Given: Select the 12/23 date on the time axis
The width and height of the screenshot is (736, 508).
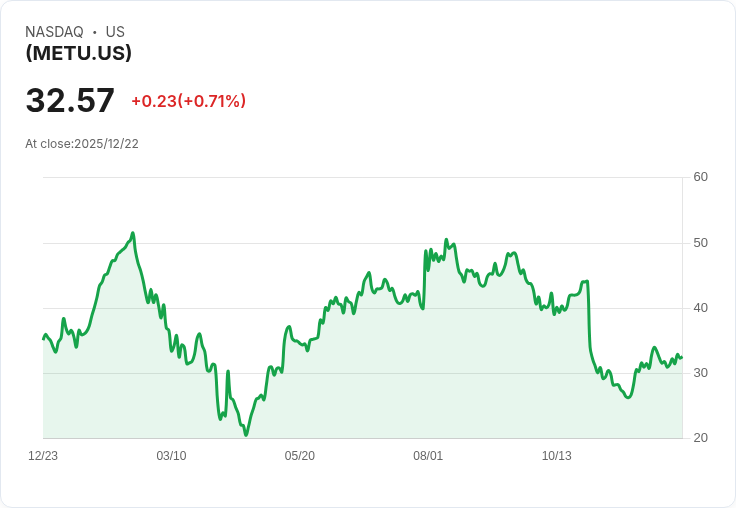Looking at the screenshot, I should click(43, 456).
